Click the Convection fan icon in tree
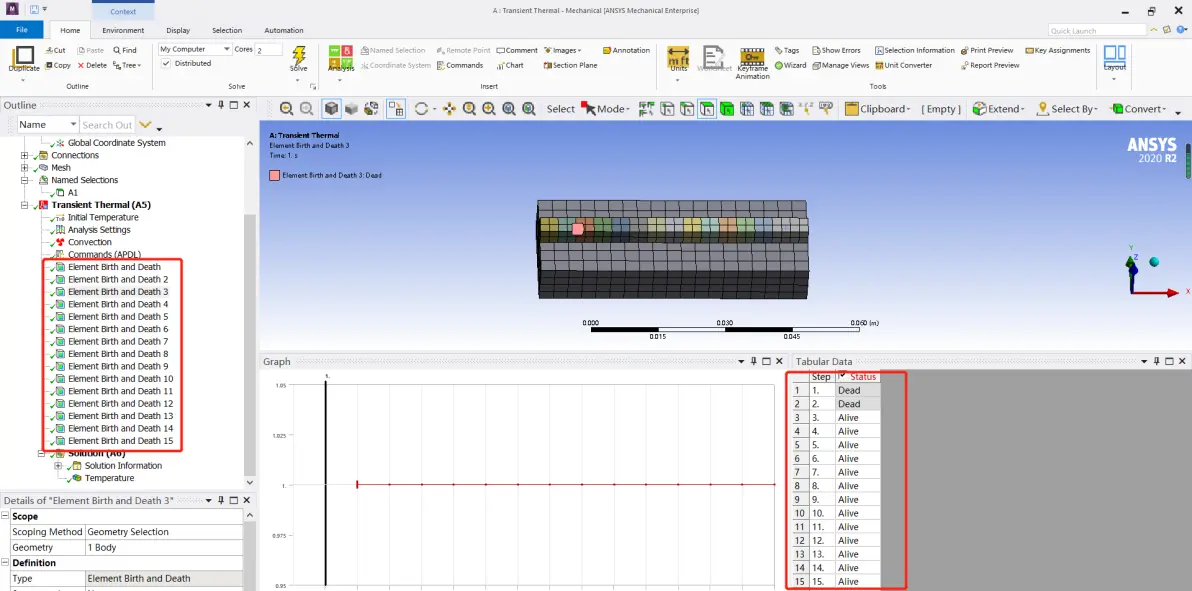Screen dimensions: 1192x591 (62, 242)
